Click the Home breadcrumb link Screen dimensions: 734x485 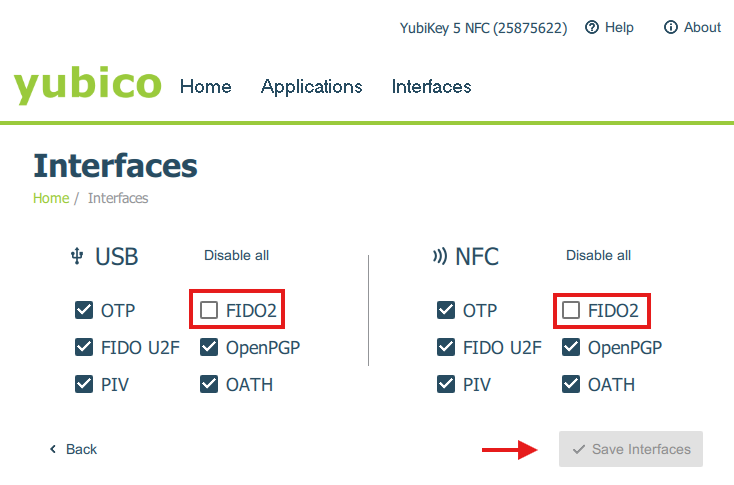click(50, 198)
